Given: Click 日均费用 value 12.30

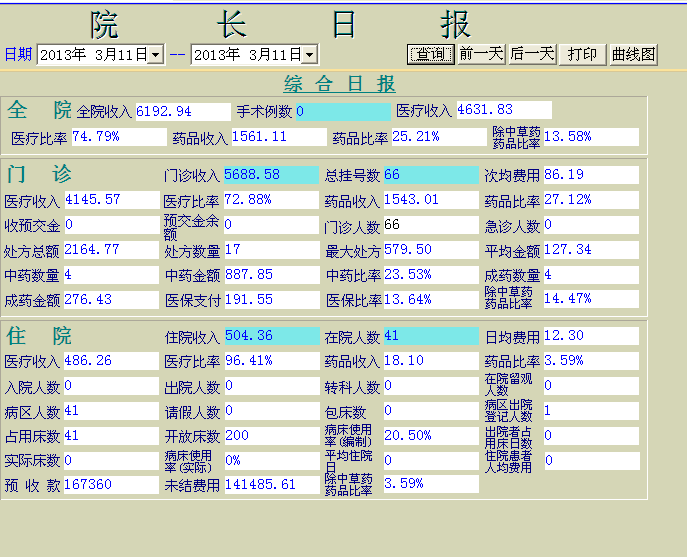Looking at the screenshot, I should click(x=591, y=336).
